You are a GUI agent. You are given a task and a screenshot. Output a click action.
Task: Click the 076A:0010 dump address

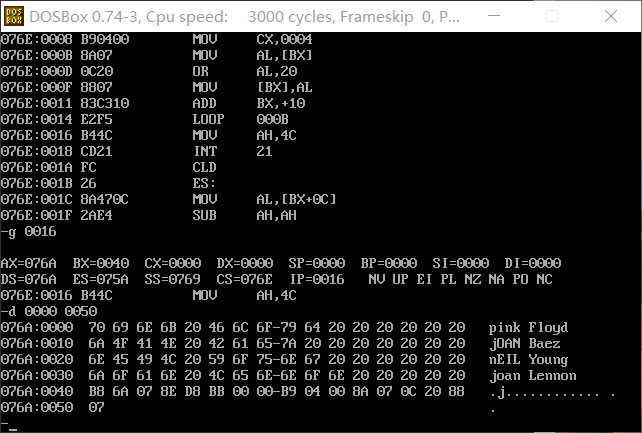tap(37, 343)
